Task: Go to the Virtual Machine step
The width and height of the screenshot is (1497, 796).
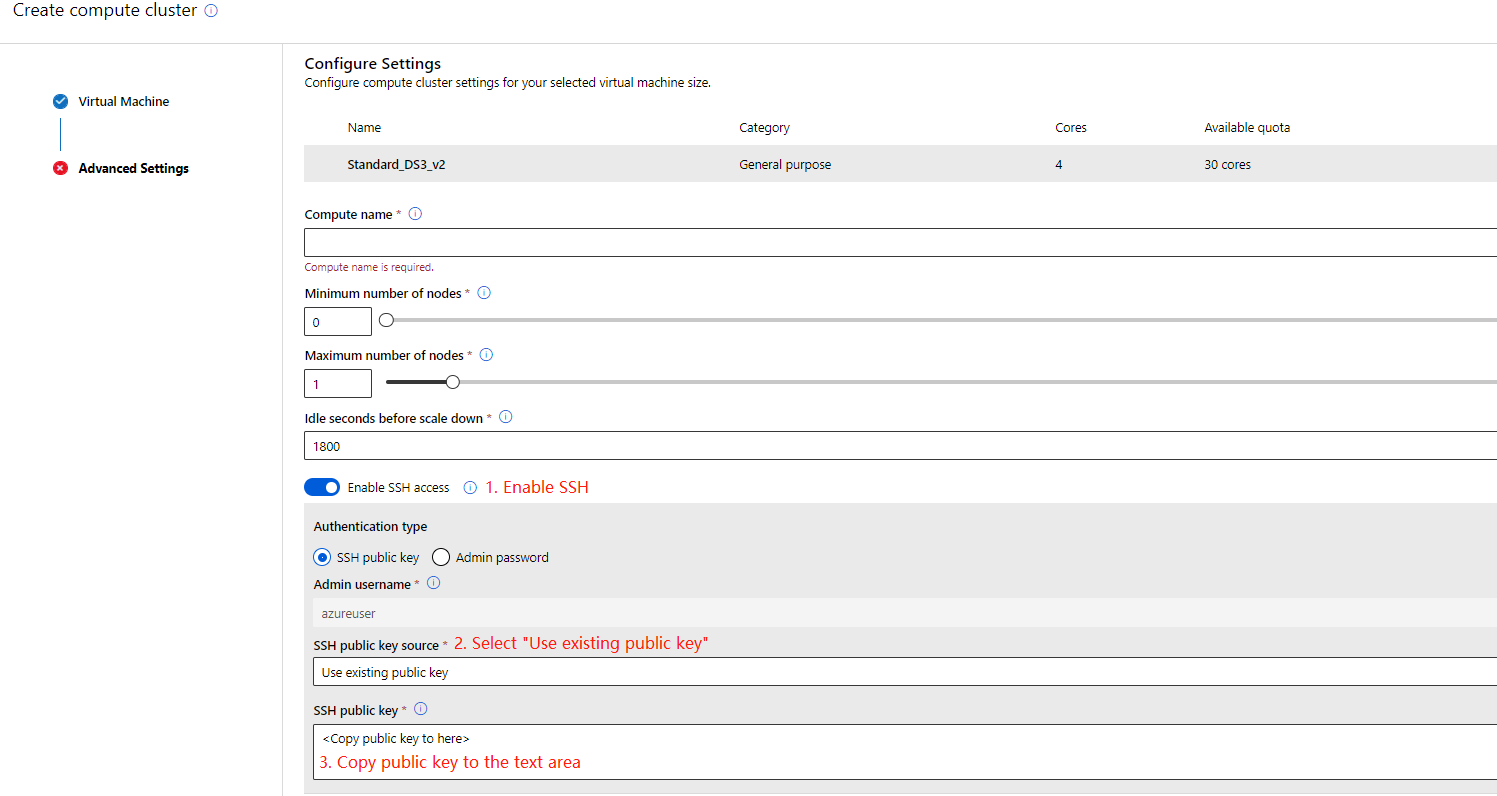Action: [x=124, y=101]
